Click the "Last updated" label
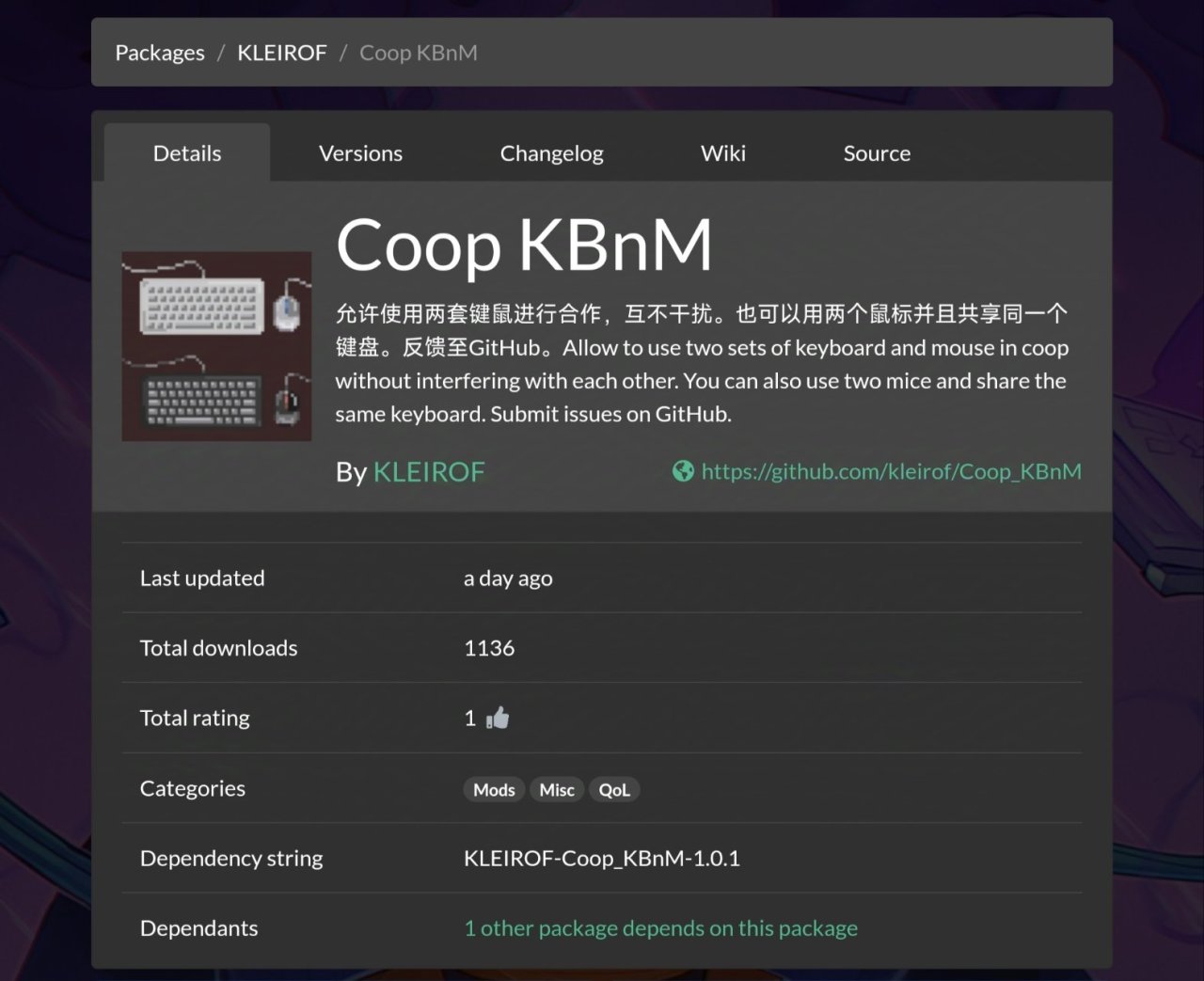This screenshot has width=1204, height=981. [x=202, y=578]
